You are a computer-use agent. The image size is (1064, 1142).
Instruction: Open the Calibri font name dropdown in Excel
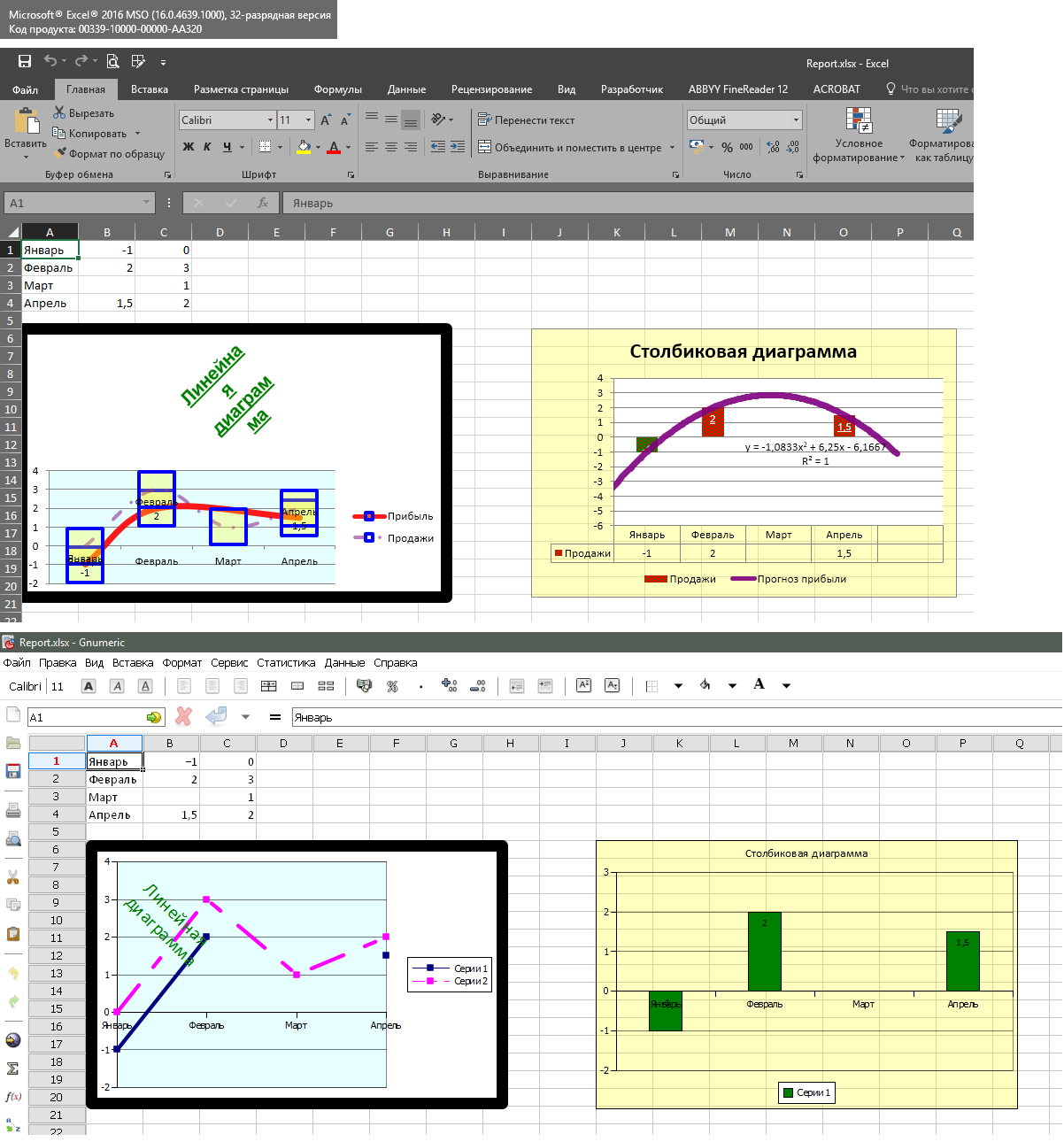click(270, 120)
